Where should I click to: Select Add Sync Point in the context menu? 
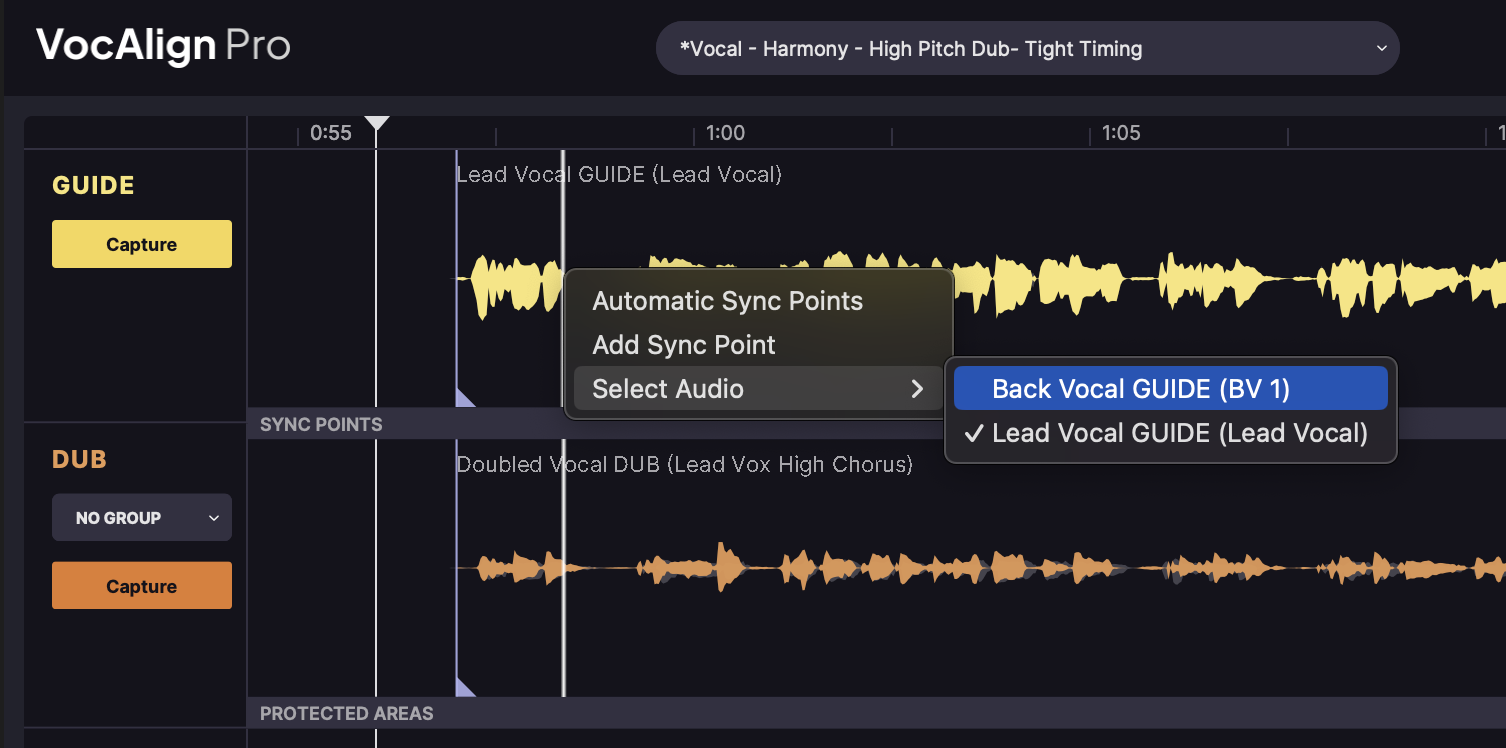point(684,345)
